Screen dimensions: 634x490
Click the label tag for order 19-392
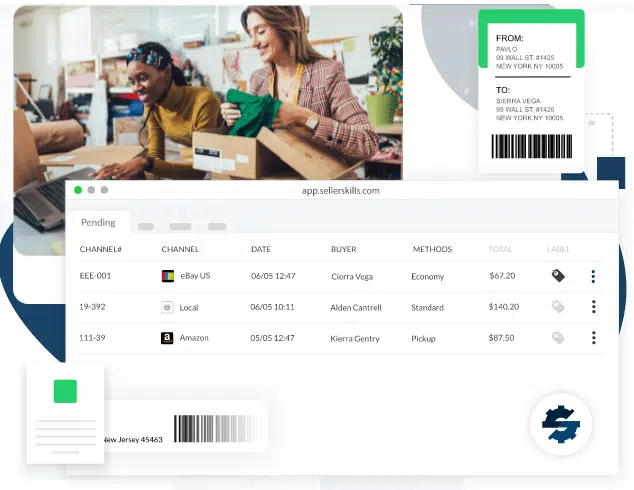[558, 306]
